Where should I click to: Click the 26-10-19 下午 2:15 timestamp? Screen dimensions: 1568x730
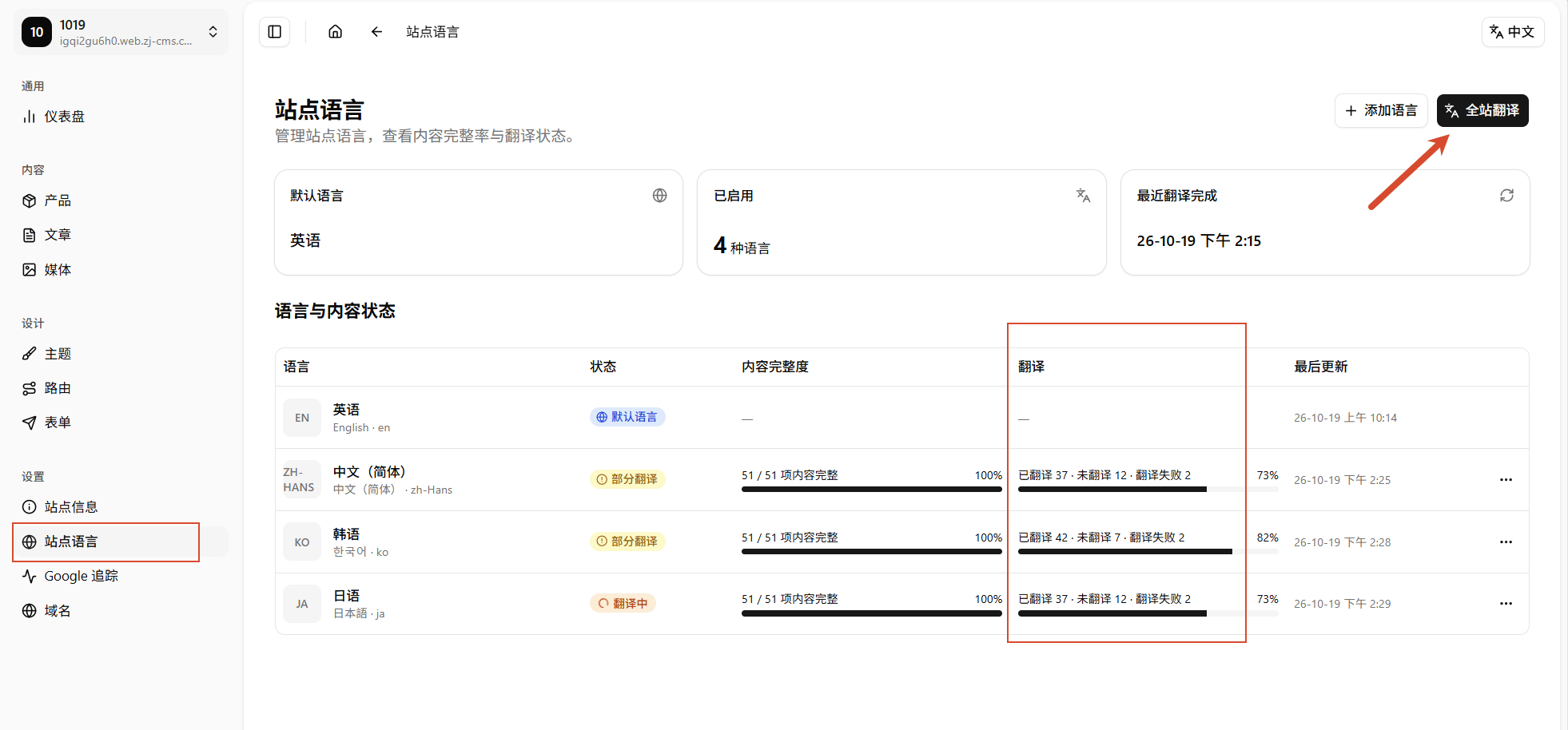(1199, 241)
